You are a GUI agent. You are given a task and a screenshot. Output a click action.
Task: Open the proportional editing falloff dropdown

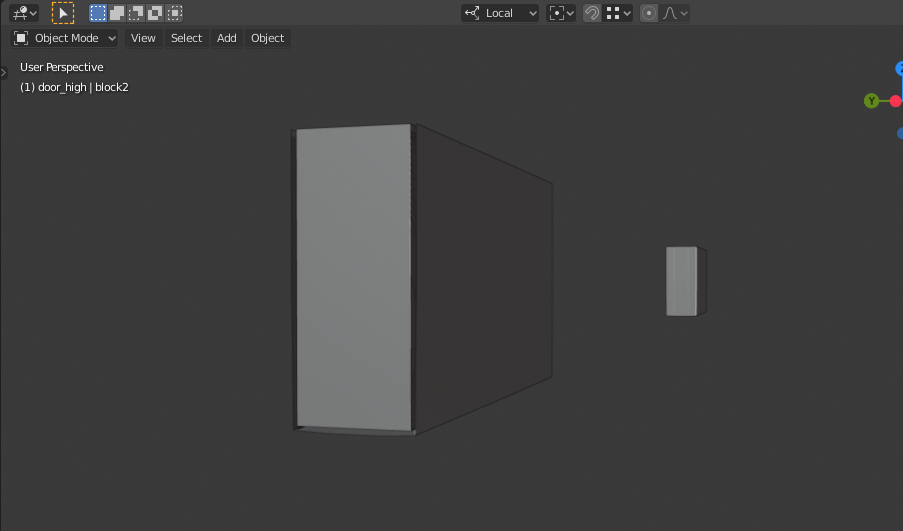674,13
